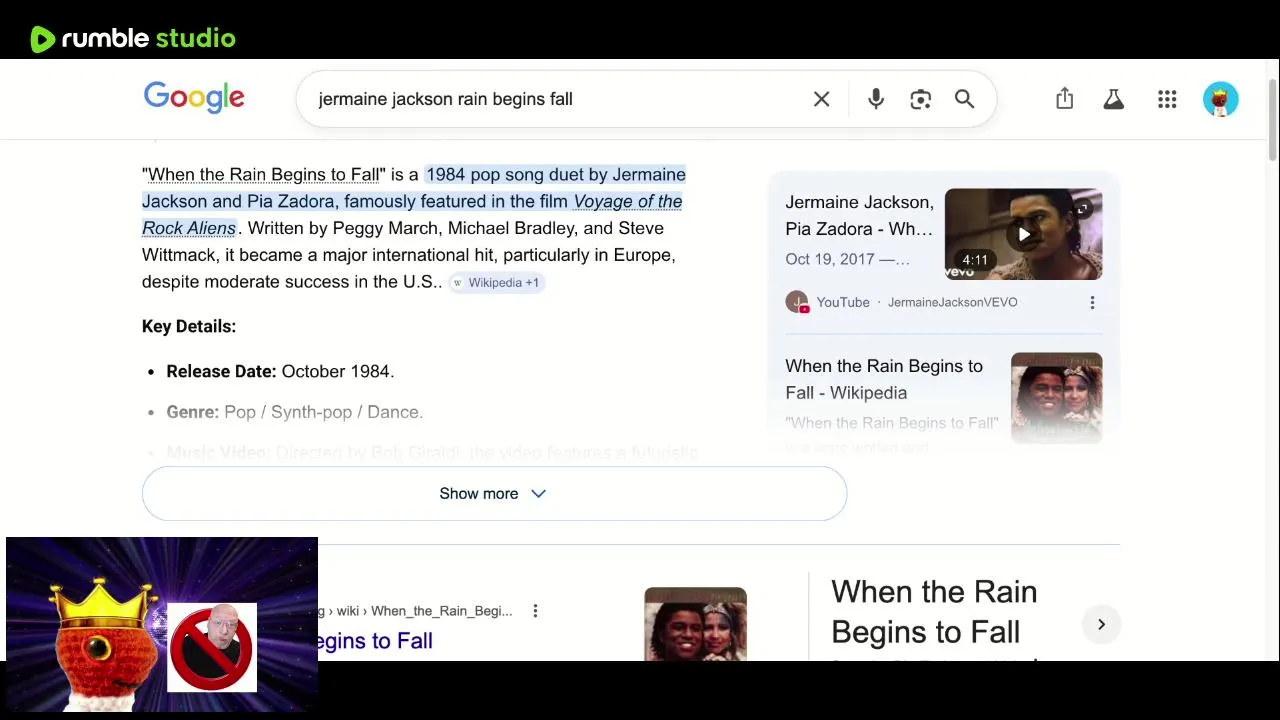Clear the search query with X
1280x720 pixels.
point(821,99)
